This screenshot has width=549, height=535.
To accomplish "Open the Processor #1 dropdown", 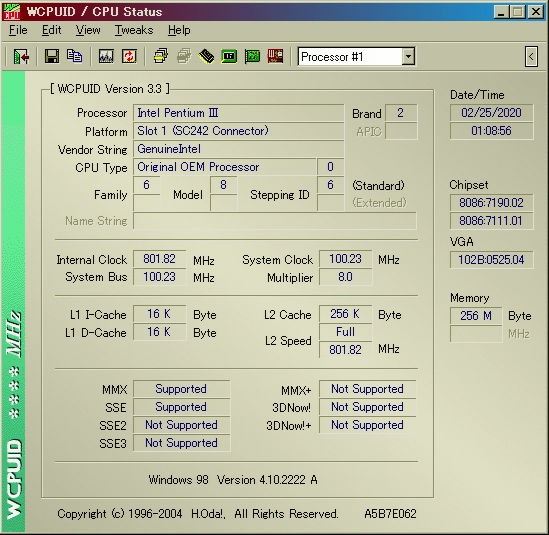I will point(408,56).
